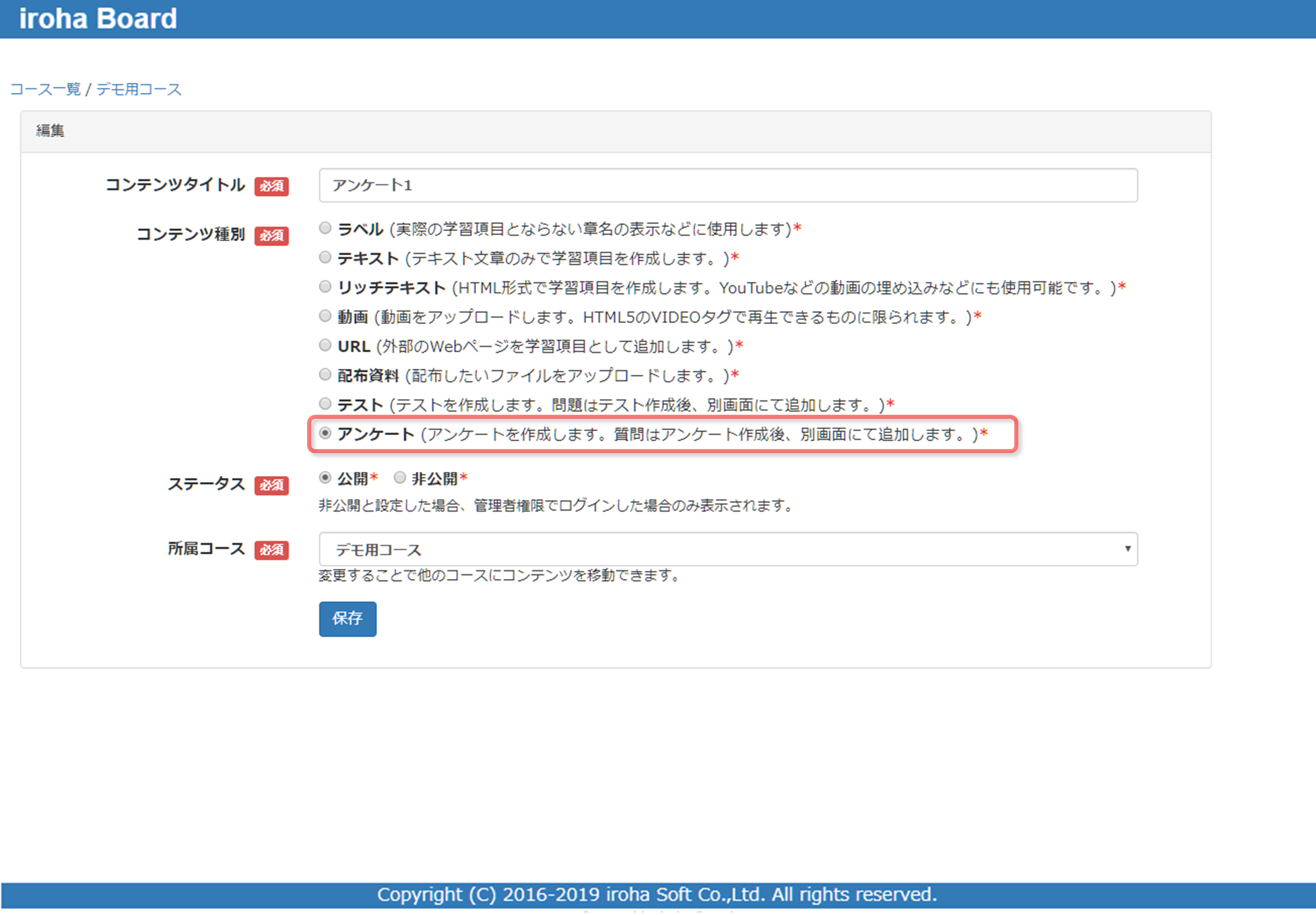
Task: Click the 必須 badge beside 所属コース
Action: [x=271, y=550]
